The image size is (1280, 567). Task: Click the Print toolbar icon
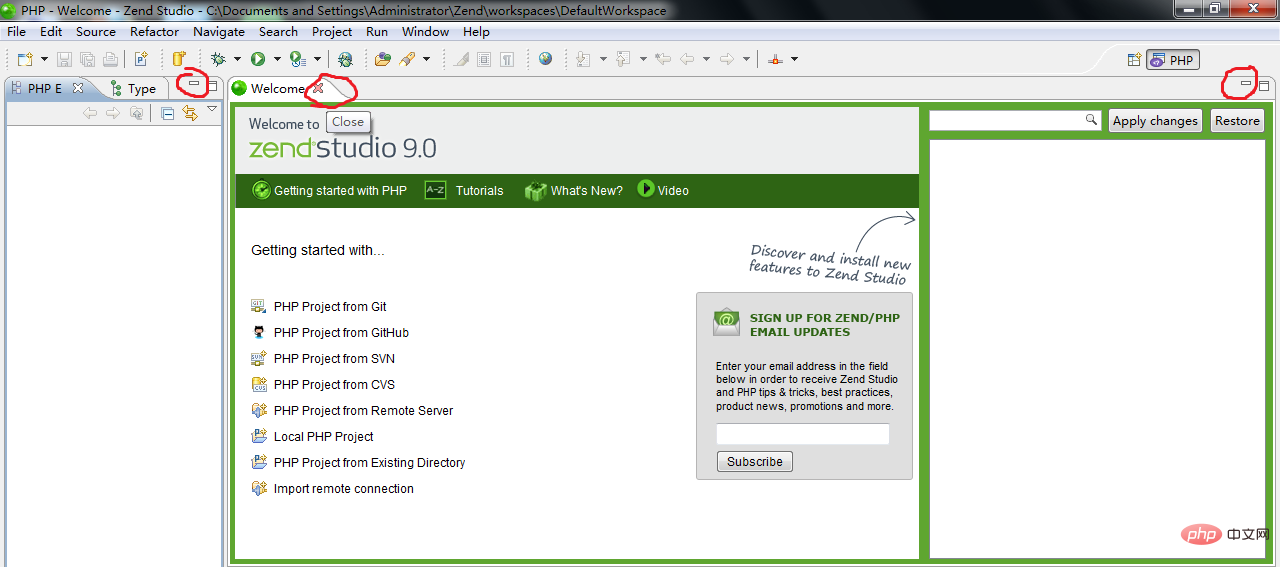[110, 60]
